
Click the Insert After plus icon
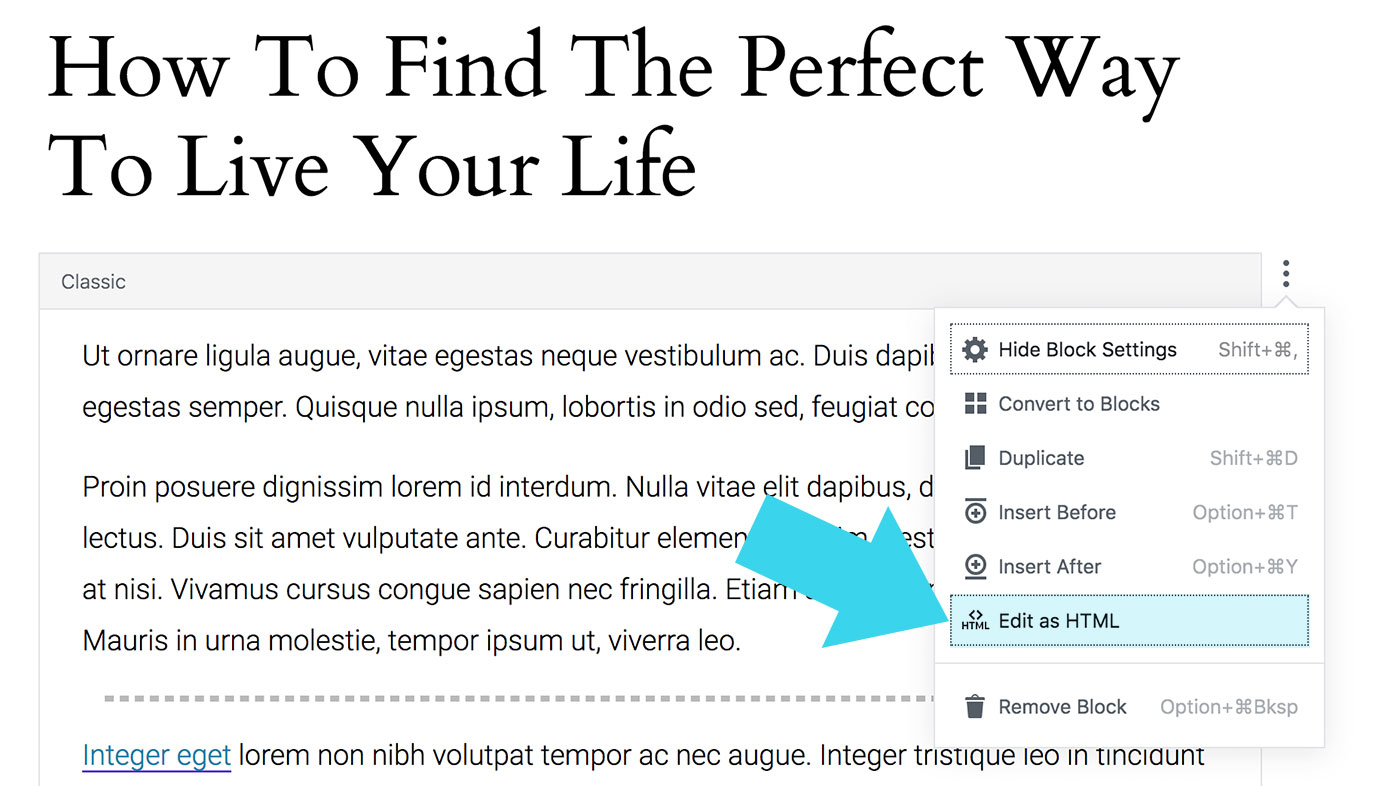[x=974, y=566]
